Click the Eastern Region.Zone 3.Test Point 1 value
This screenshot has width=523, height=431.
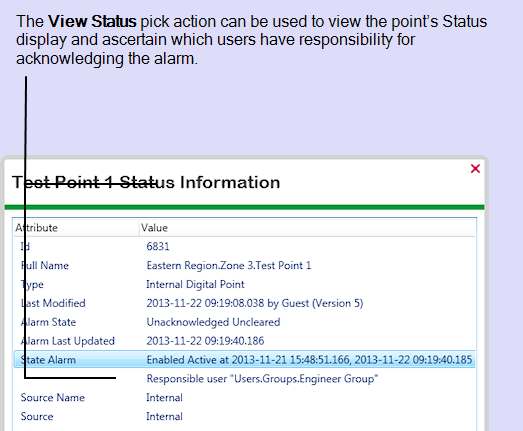pyautogui.click(x=228, y=266)
